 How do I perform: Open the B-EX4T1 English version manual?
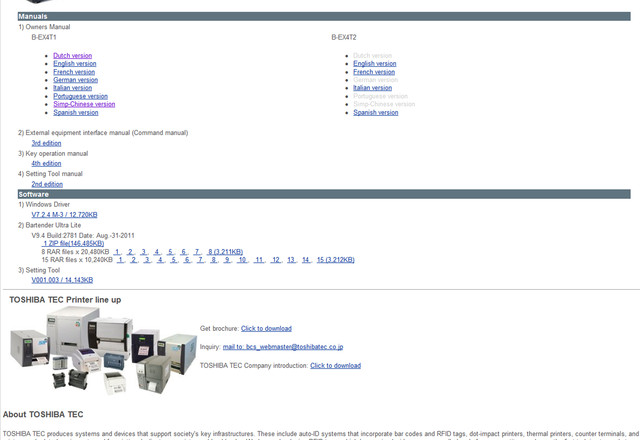coord(75,64)
